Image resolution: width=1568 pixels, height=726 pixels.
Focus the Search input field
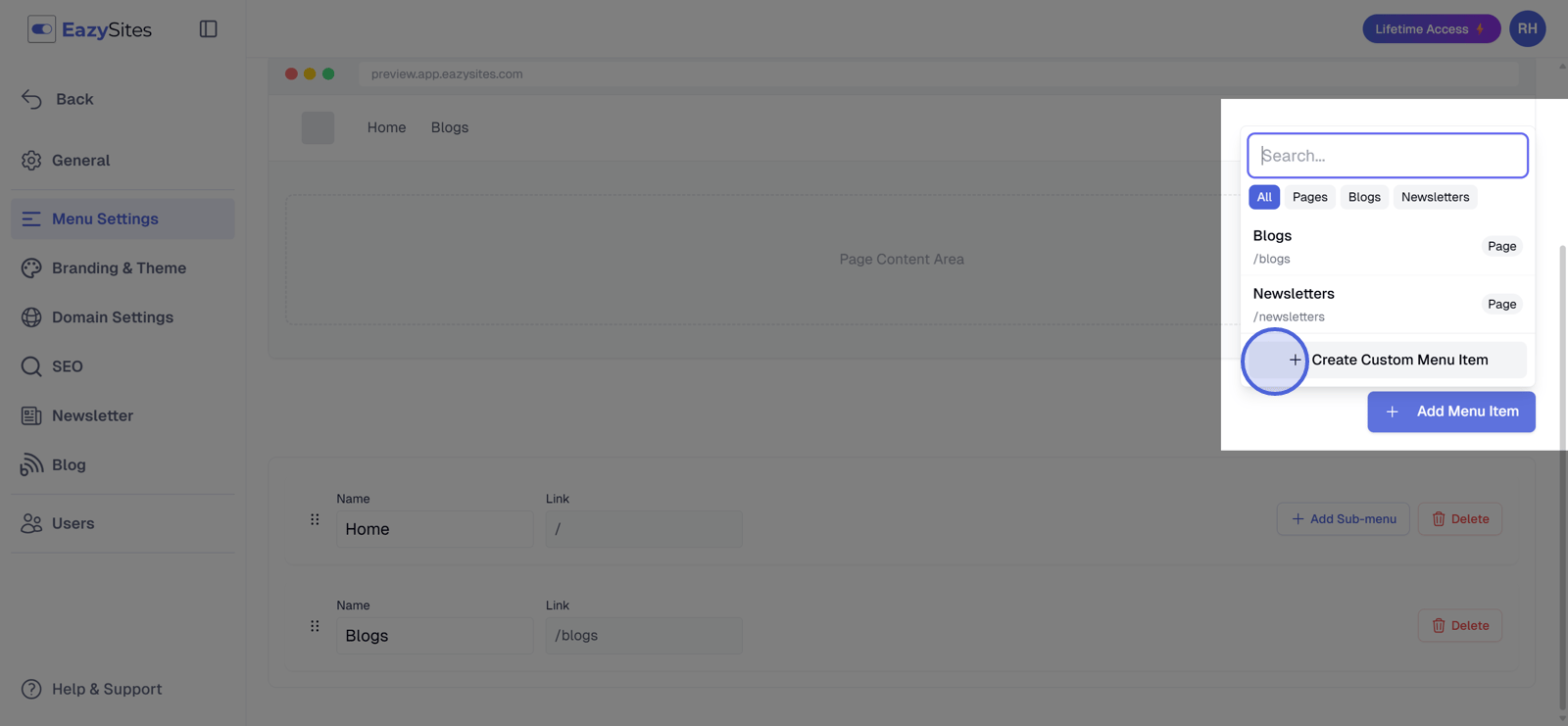(1387, 156)
